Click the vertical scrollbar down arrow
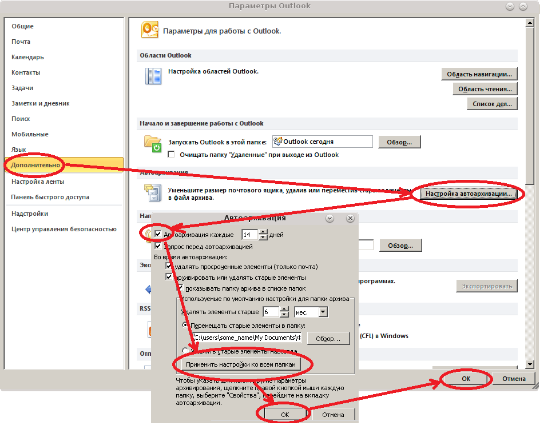The height and width of the screenshot is (424, 540). [x=529, y=364]
